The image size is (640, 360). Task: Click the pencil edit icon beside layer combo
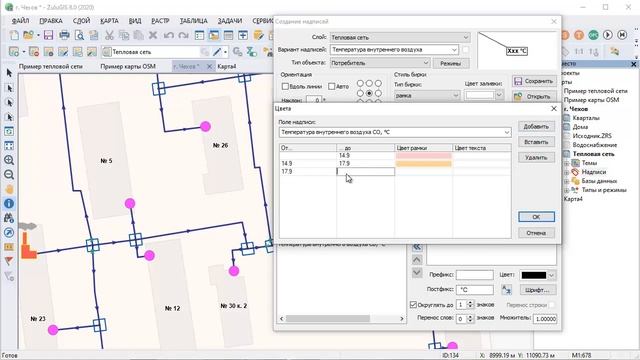click(217, 52)
